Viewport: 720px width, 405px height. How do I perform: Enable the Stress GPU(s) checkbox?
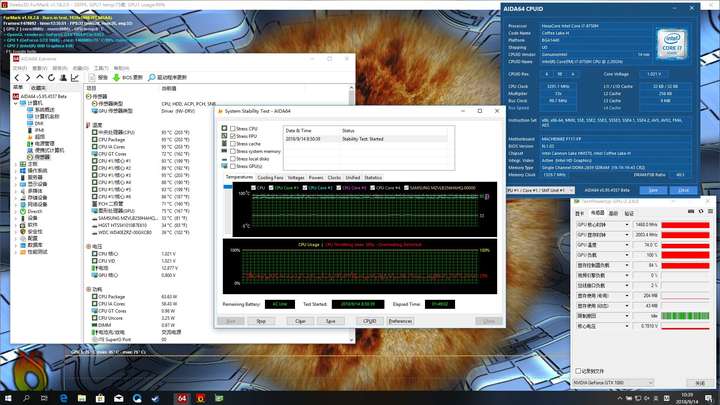[233, 166]
